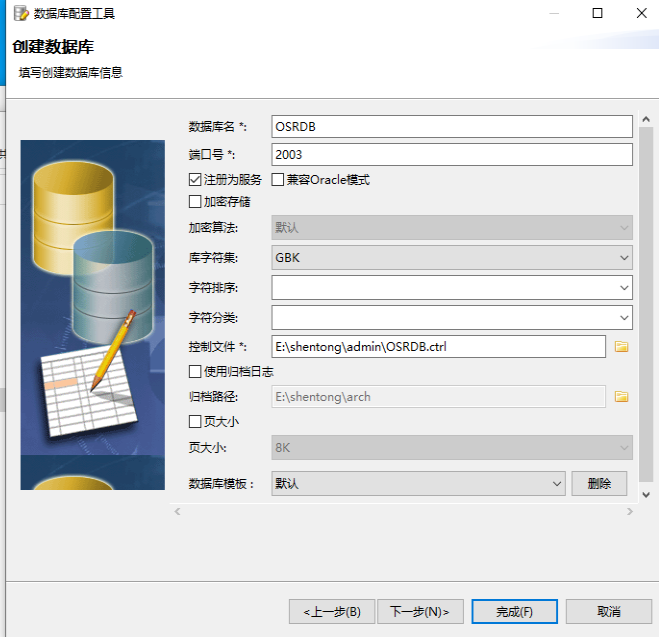Go back with <上一步(B) button
Viewport: 659px width, 637px height.
point(332,611)
